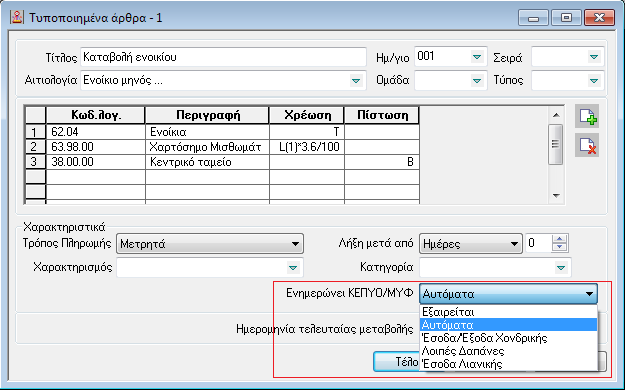625x390 pixels.
Task: Click the grid scrollbar down arrow
Action: coord(556,195)
